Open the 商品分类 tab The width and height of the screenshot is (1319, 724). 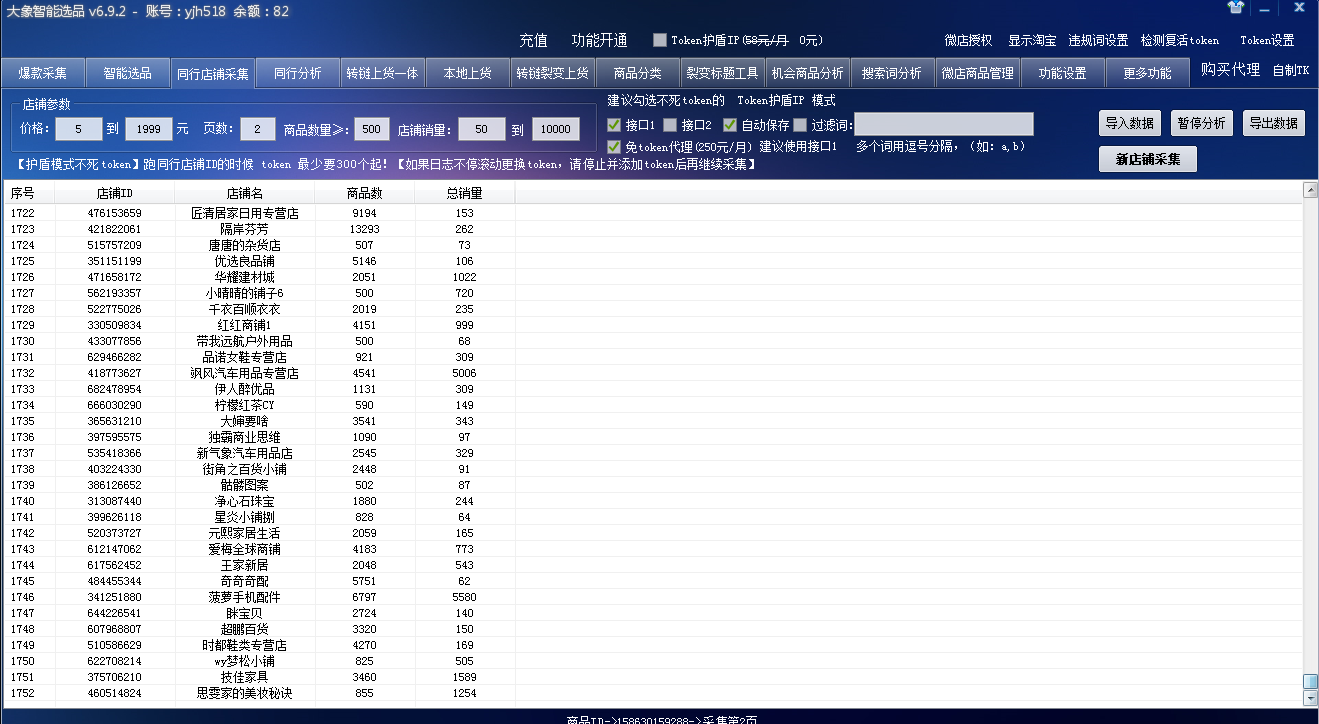tap(637, 73)
